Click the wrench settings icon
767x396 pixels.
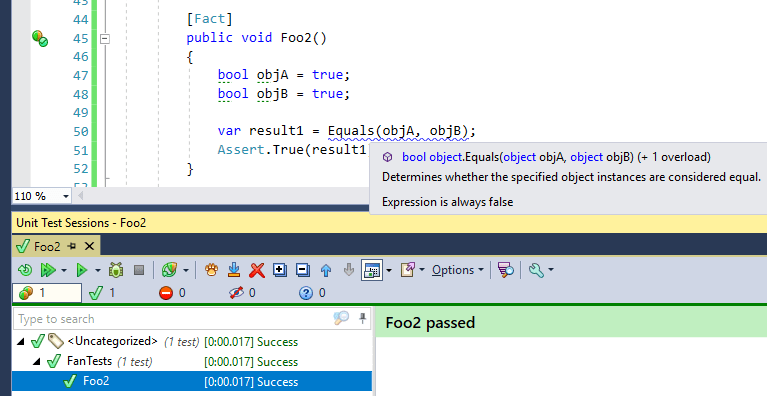[536, 270]
